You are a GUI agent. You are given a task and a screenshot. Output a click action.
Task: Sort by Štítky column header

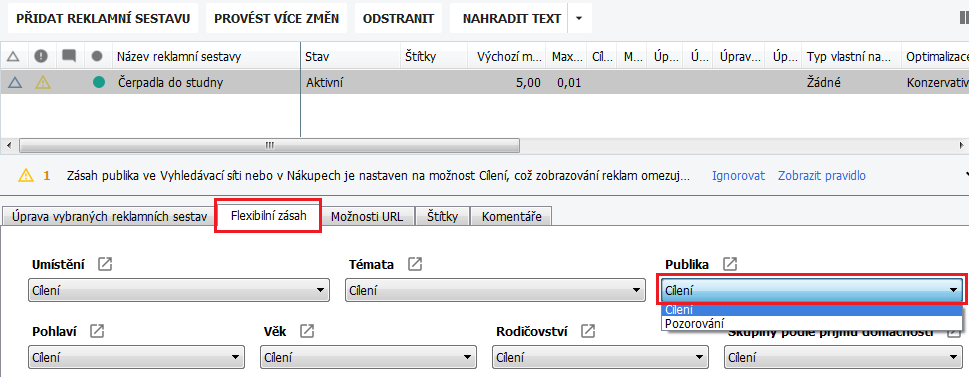pos(434,57)
